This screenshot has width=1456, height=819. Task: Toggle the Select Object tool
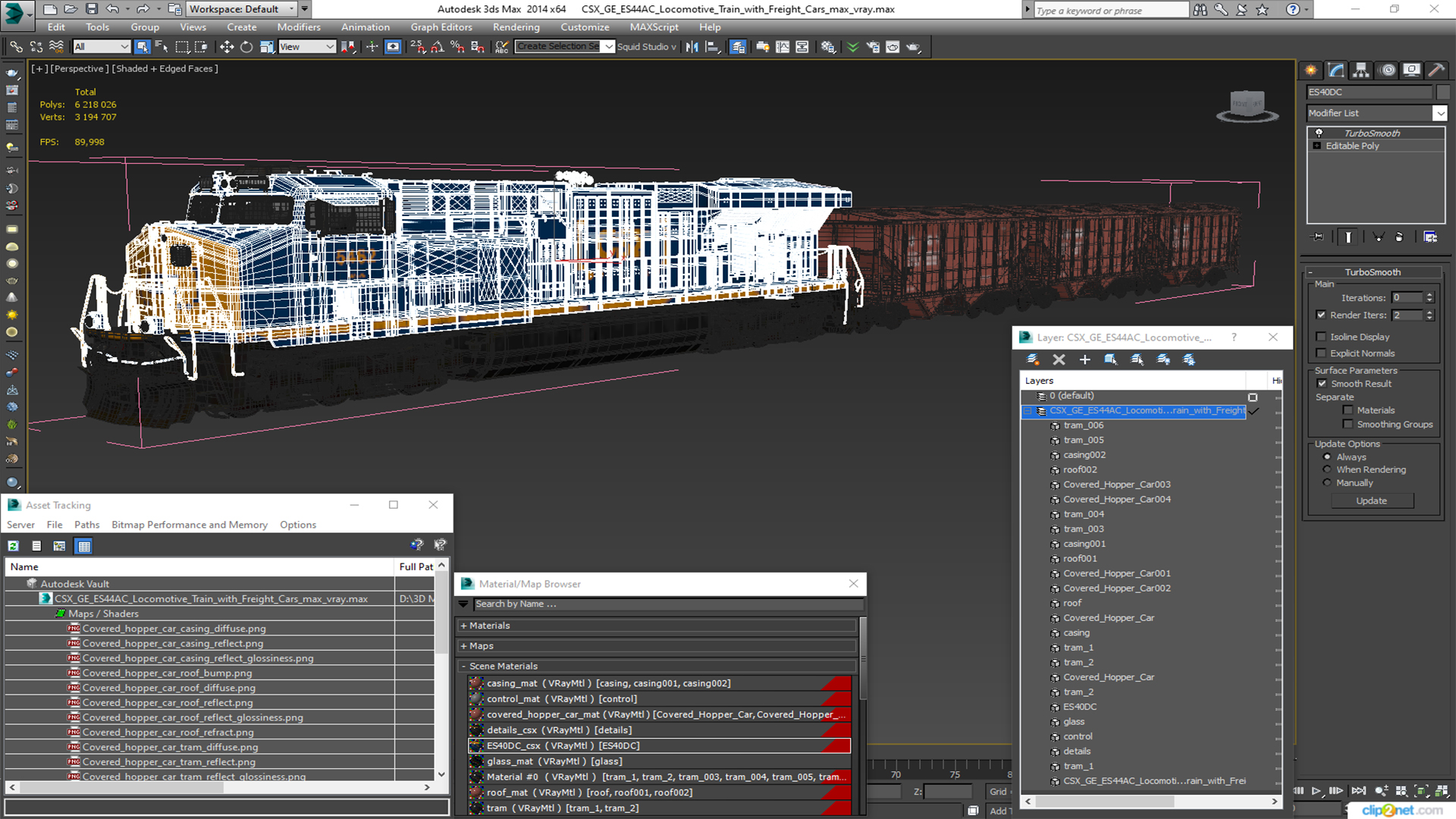tap(142, 47)
